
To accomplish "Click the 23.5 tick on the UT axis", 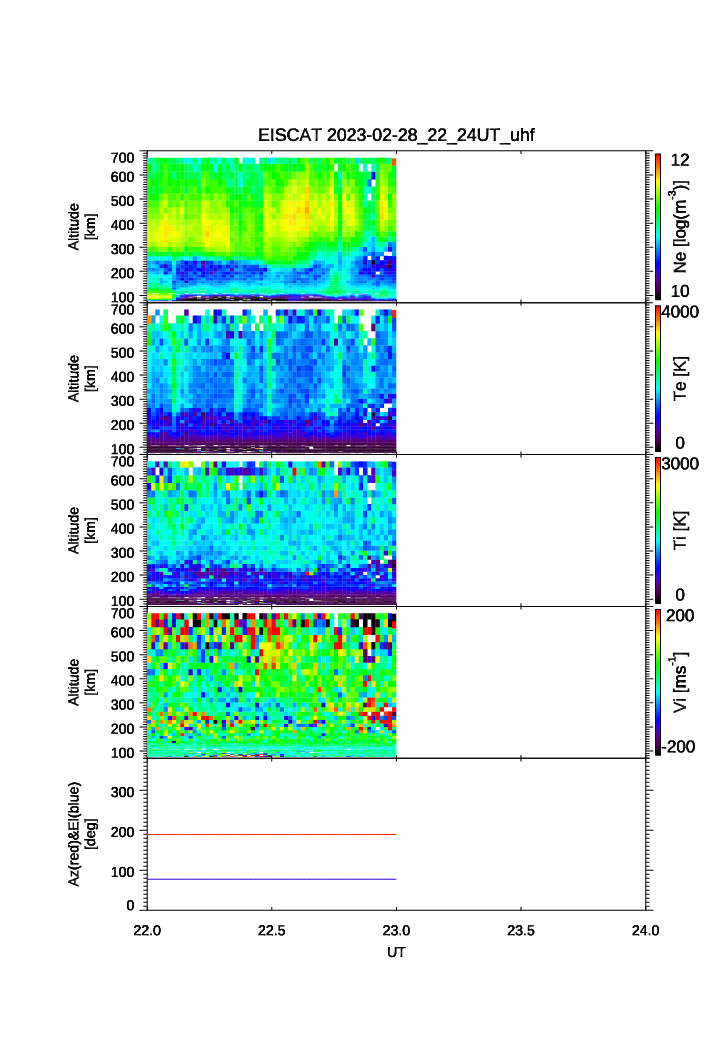I will click(x=521, y=930).
